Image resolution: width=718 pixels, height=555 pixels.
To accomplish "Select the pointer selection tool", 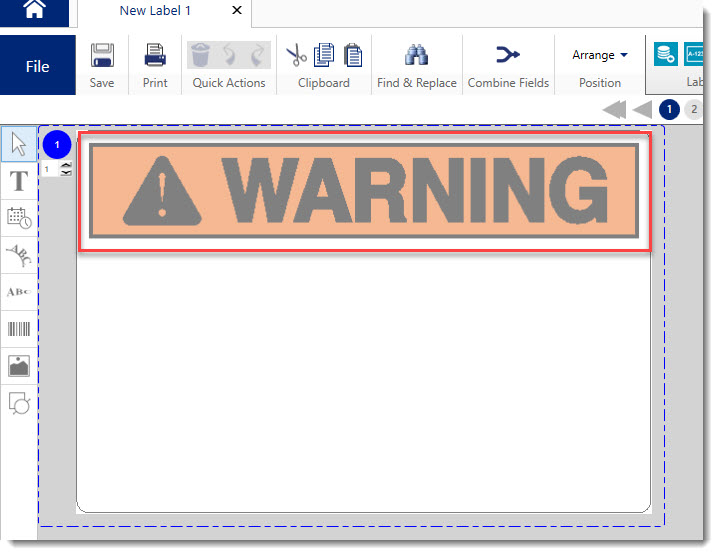I will pyautogui.click(x=18, y=144).
